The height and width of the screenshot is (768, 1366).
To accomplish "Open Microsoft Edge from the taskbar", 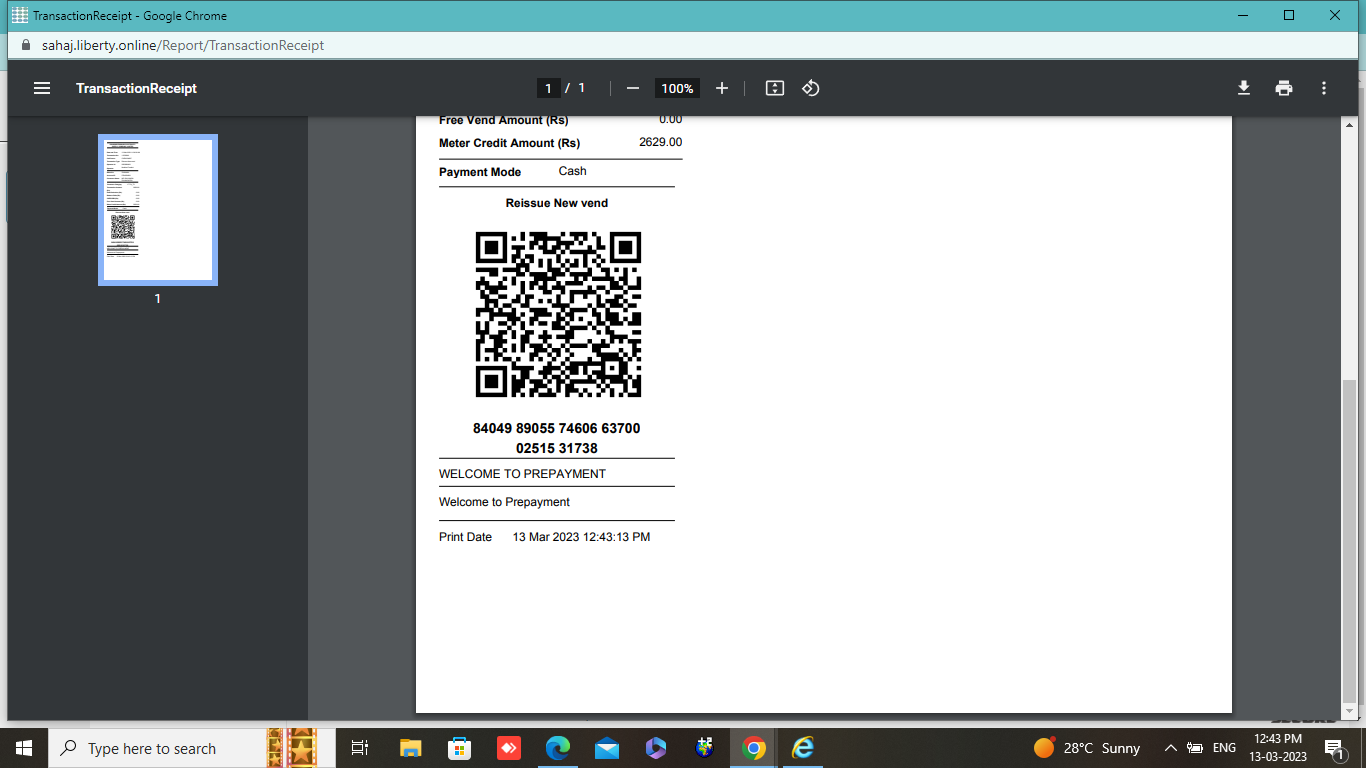I will click(x=557, y=748).
